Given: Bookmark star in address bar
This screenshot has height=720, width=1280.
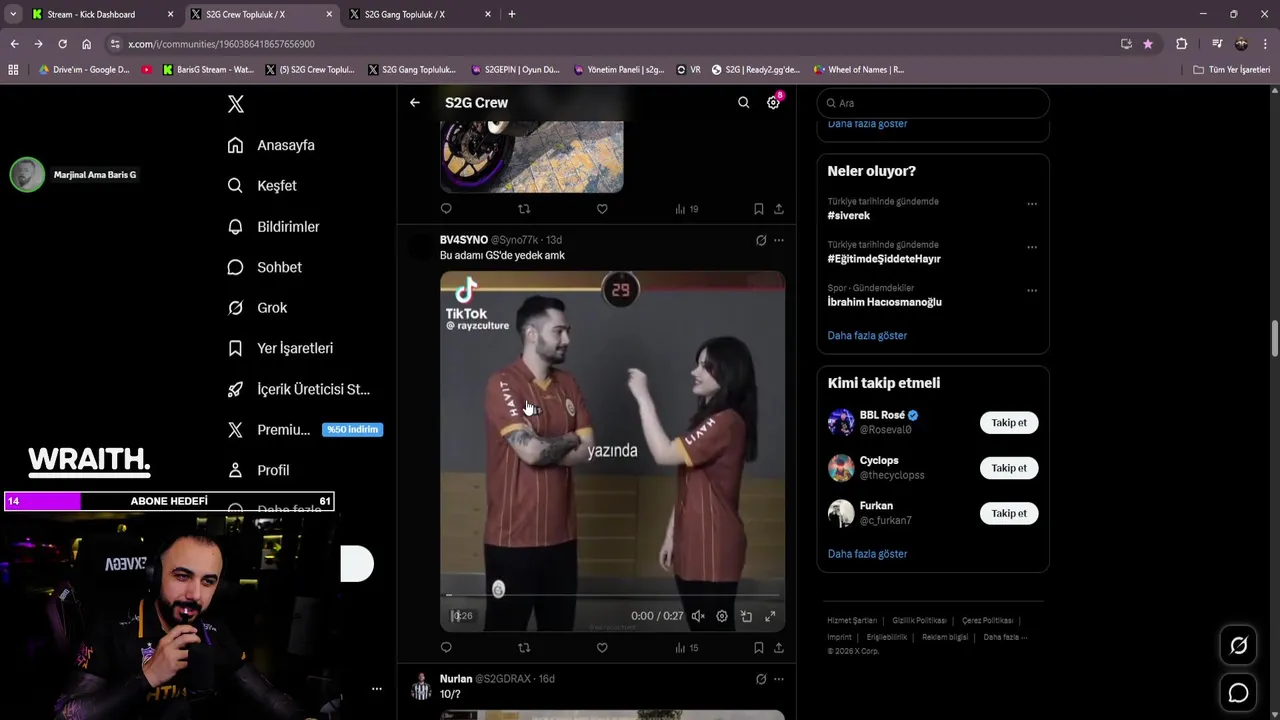Looking at the screenshot, I should [1148, 44].
